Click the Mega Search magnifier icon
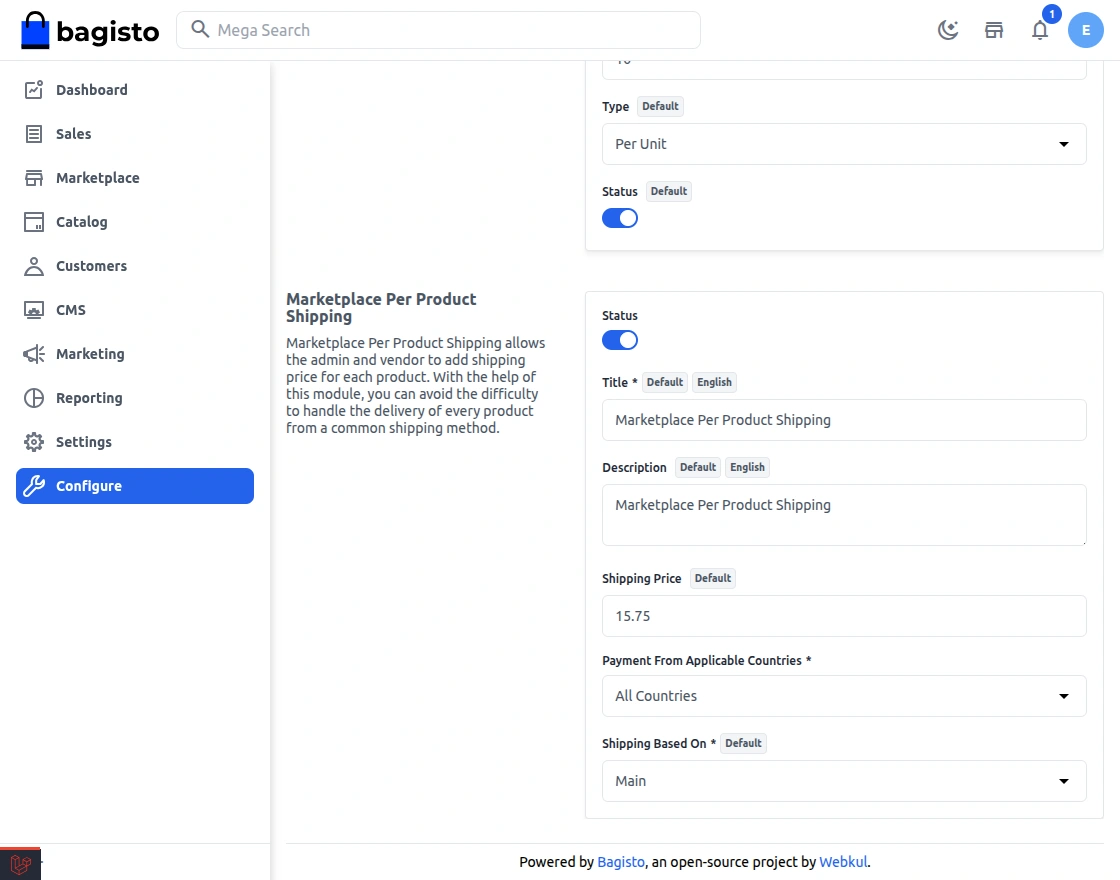The height and width of the screenshot is (880, 1120). (x=200, y=30)
